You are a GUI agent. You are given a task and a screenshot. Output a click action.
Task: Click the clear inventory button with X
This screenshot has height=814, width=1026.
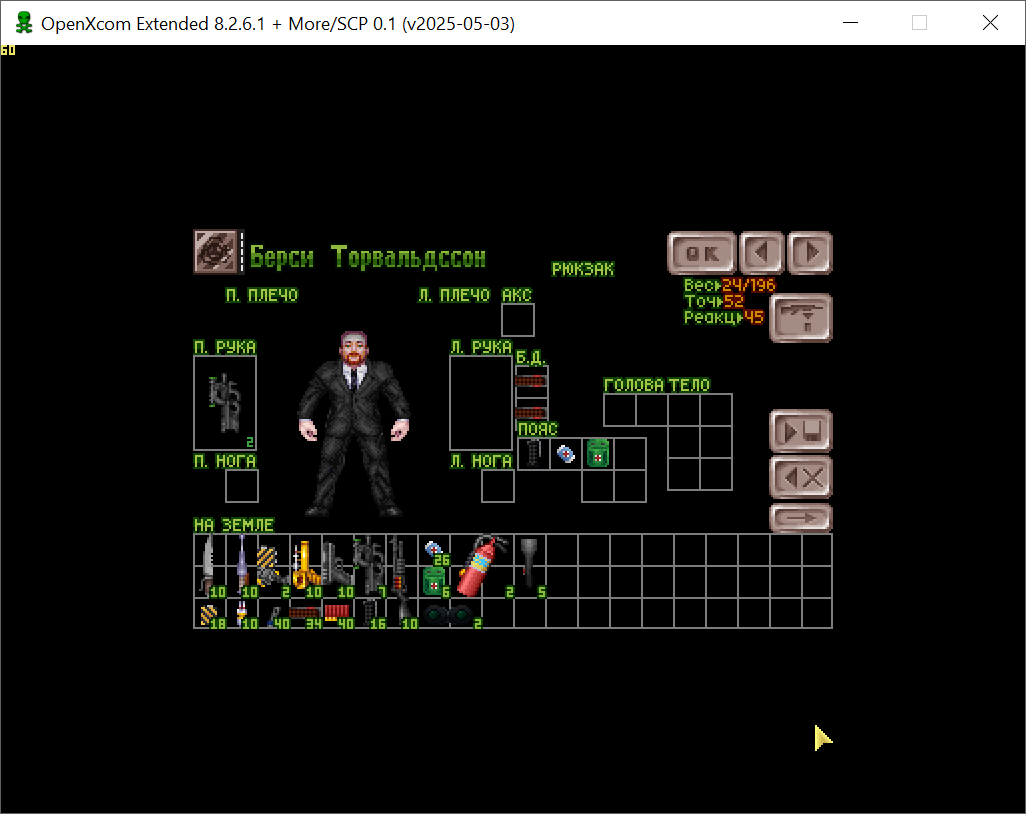(x=801, y=478)
